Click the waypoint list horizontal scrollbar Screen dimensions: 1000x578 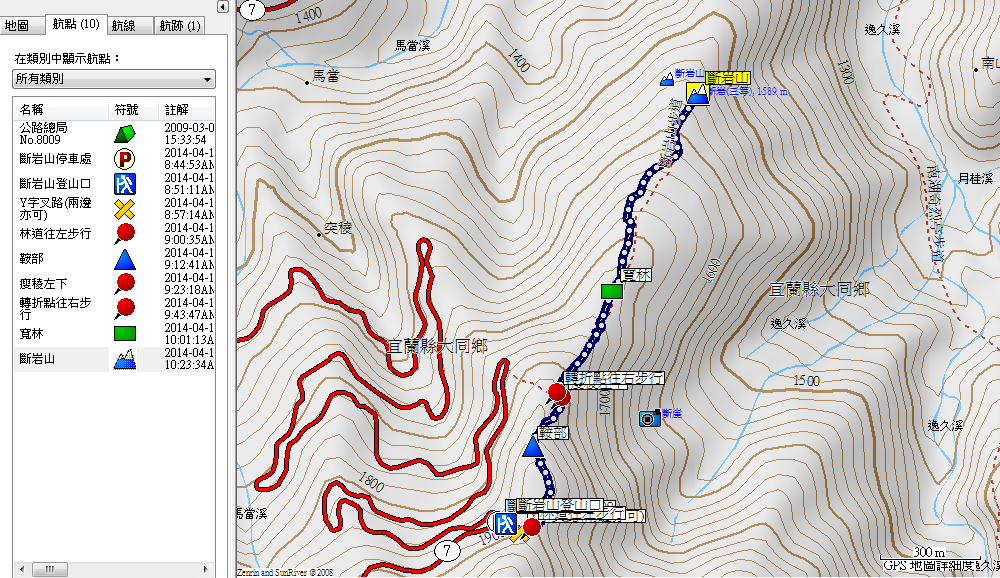pyautogui.click(x=111, y=569)
